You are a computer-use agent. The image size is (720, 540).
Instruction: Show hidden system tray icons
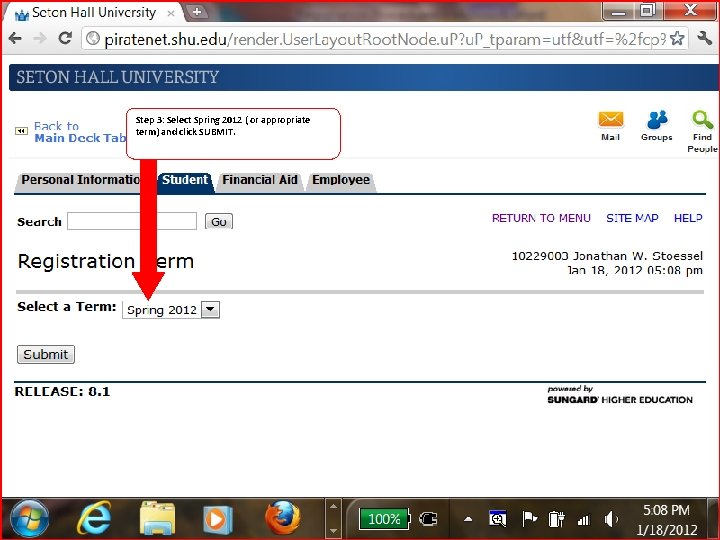point(468,519)
